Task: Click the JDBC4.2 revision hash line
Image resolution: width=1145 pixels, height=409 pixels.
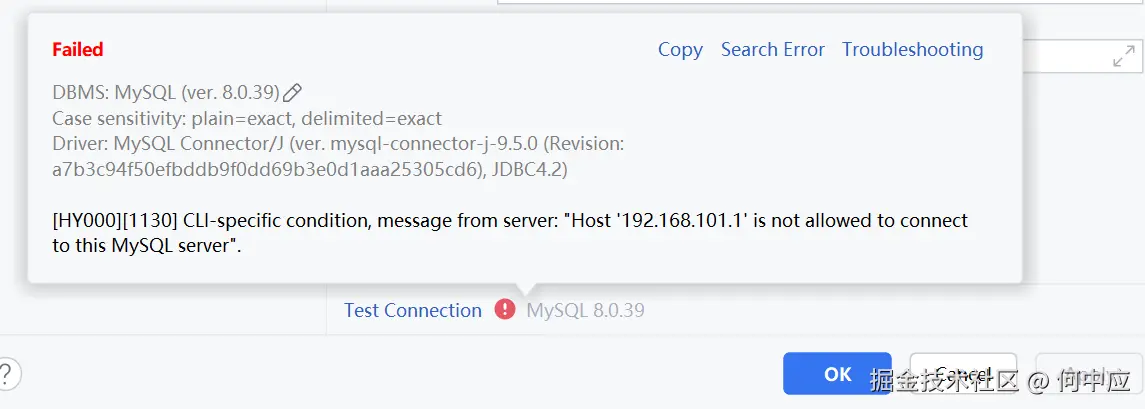Action: [x=310, y=169]
